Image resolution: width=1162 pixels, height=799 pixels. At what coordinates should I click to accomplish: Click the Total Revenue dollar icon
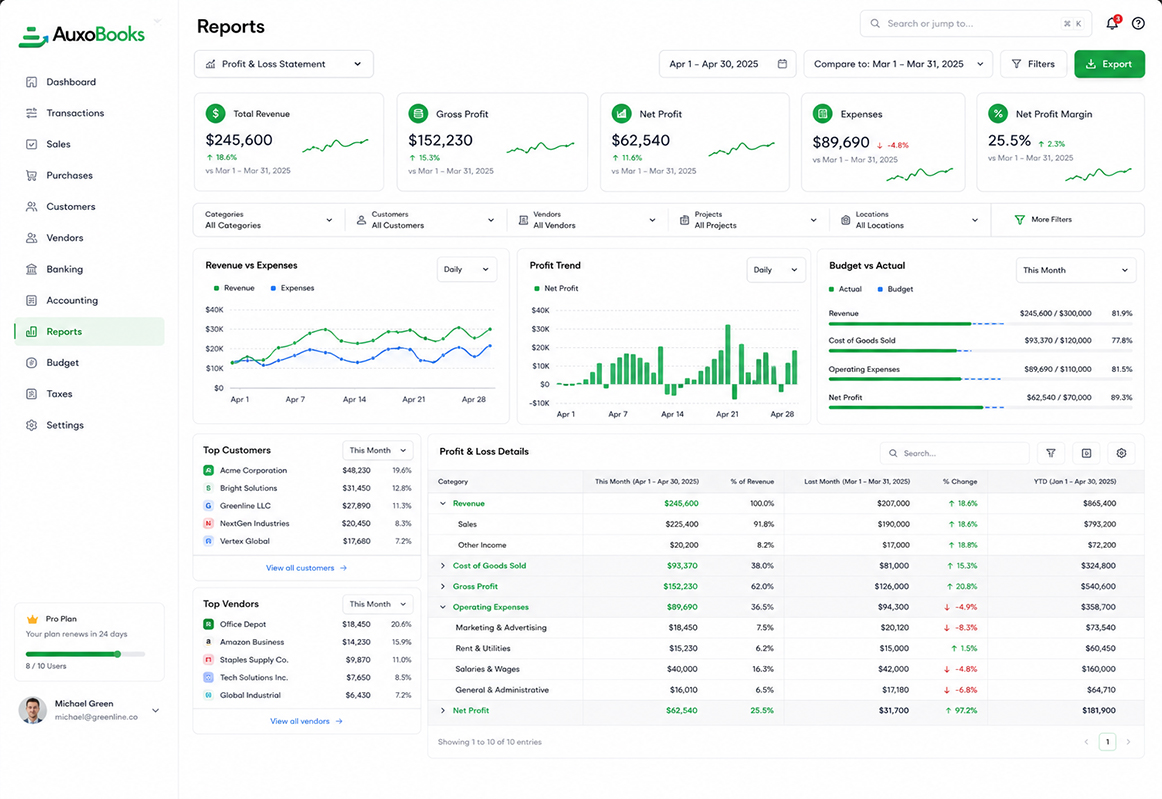tap(216, 113)
